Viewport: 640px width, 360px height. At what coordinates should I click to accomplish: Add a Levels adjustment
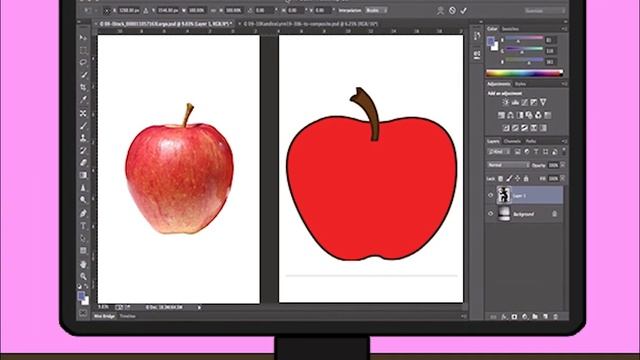point(516,102)
